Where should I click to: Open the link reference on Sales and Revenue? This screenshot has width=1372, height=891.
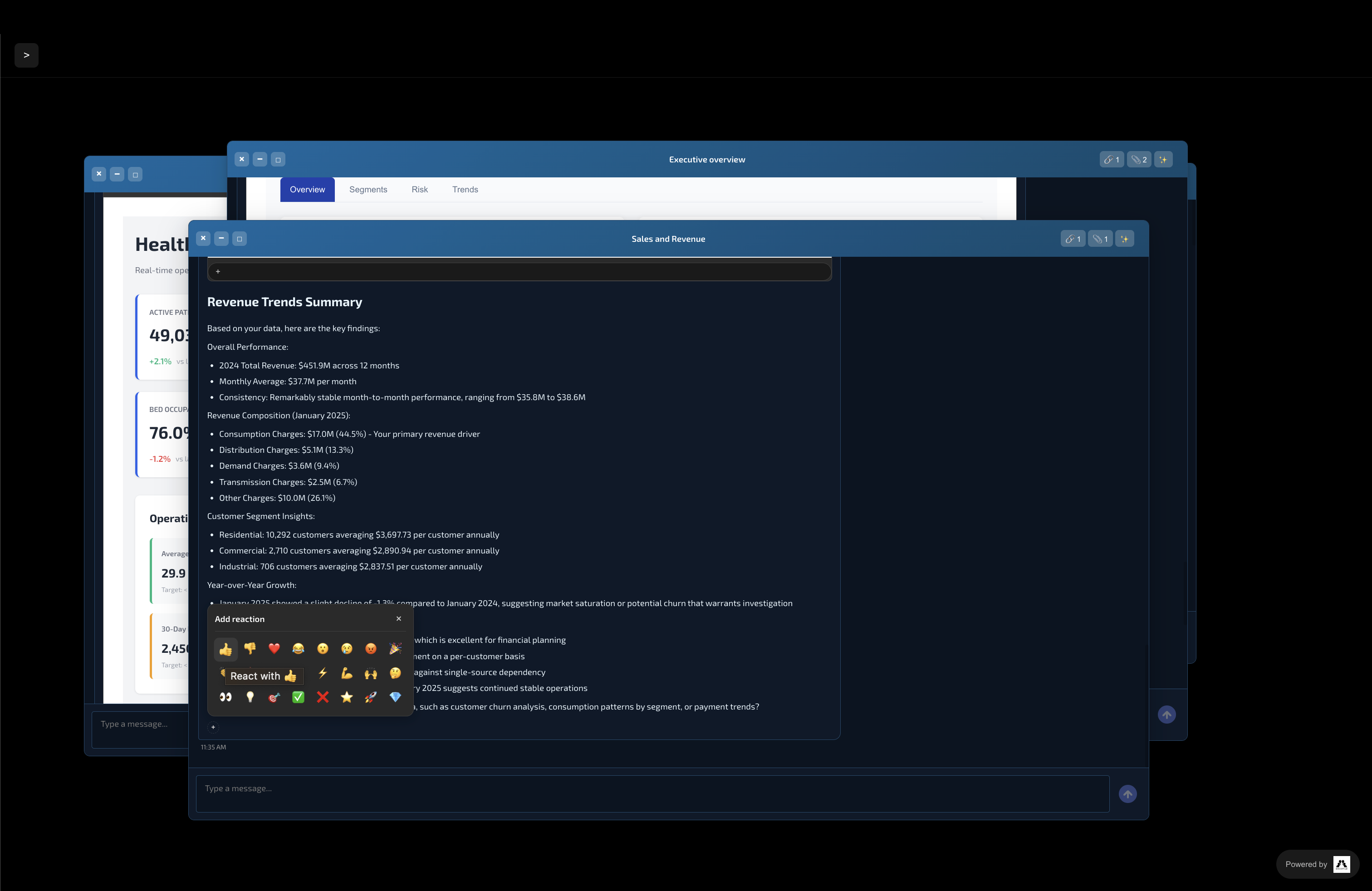click(1073, 238)
